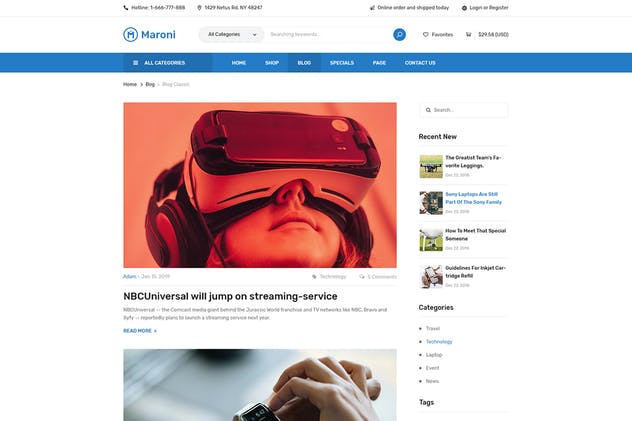The image size is (632, 421).
Task: Expand the All Categories search dropdown
Action: click(231, 34)
